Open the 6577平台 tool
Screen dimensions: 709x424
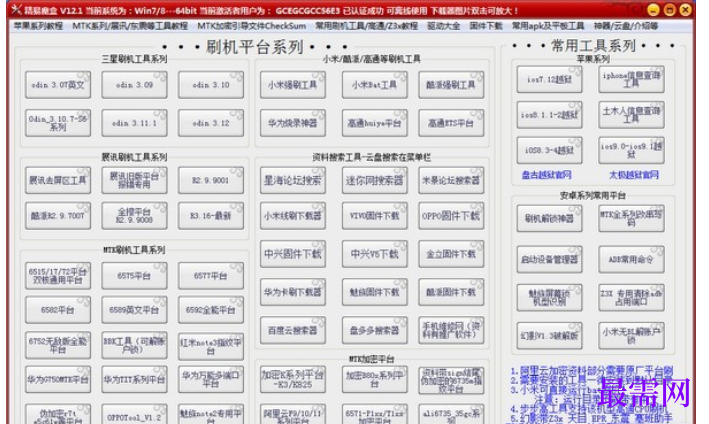[x=211, y=275]
